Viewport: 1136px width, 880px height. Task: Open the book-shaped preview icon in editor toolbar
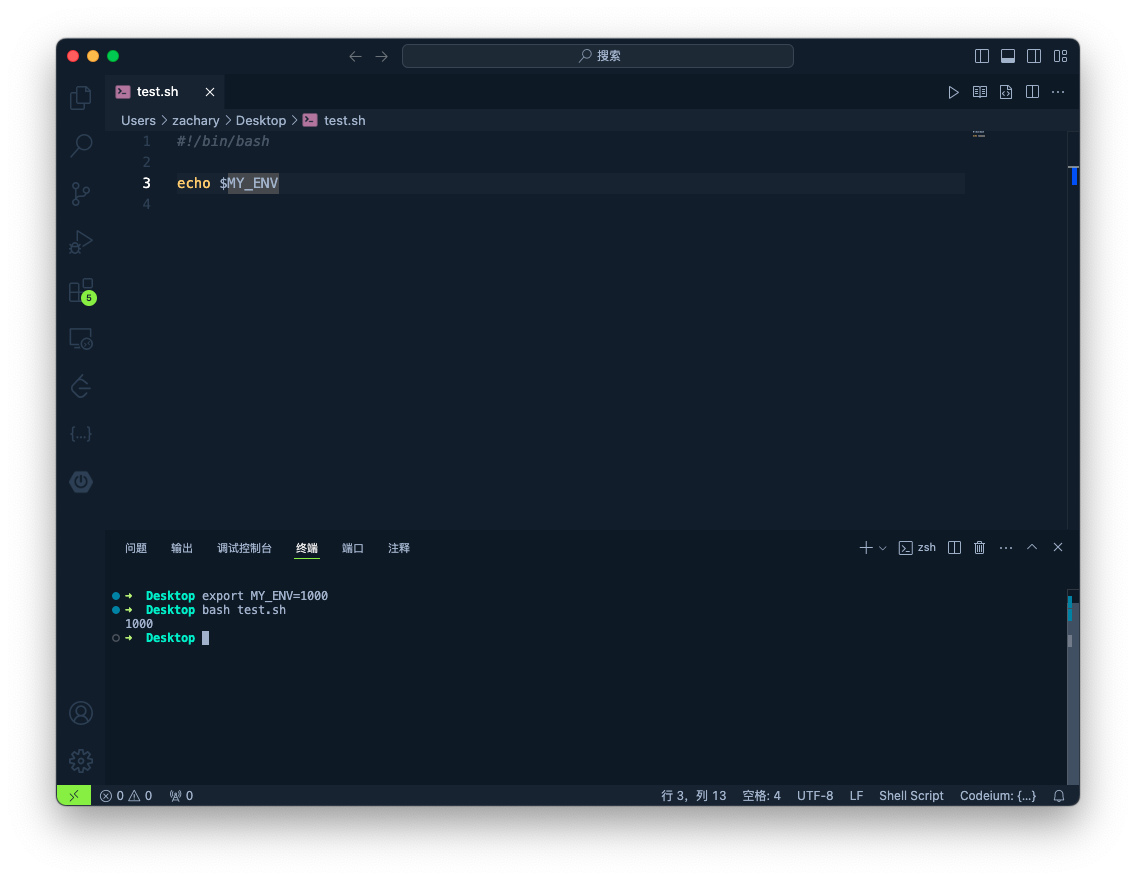(980, 92)
